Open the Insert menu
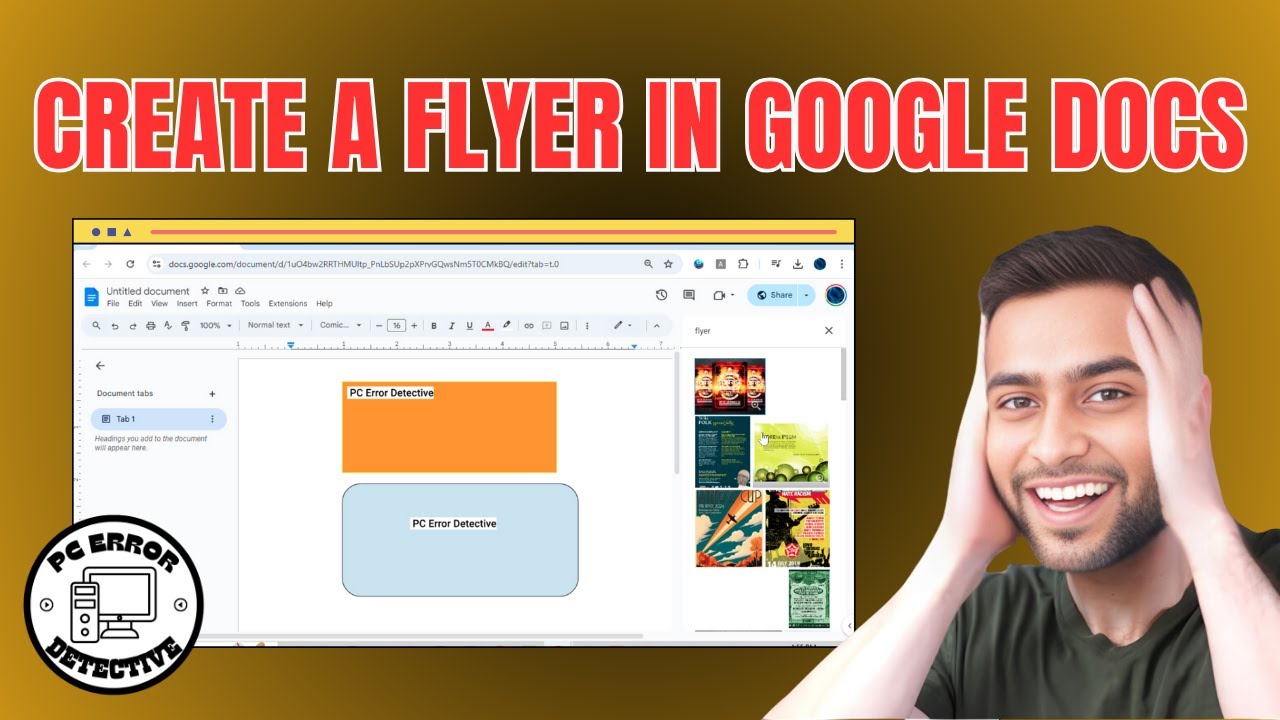 click(187, 304)
